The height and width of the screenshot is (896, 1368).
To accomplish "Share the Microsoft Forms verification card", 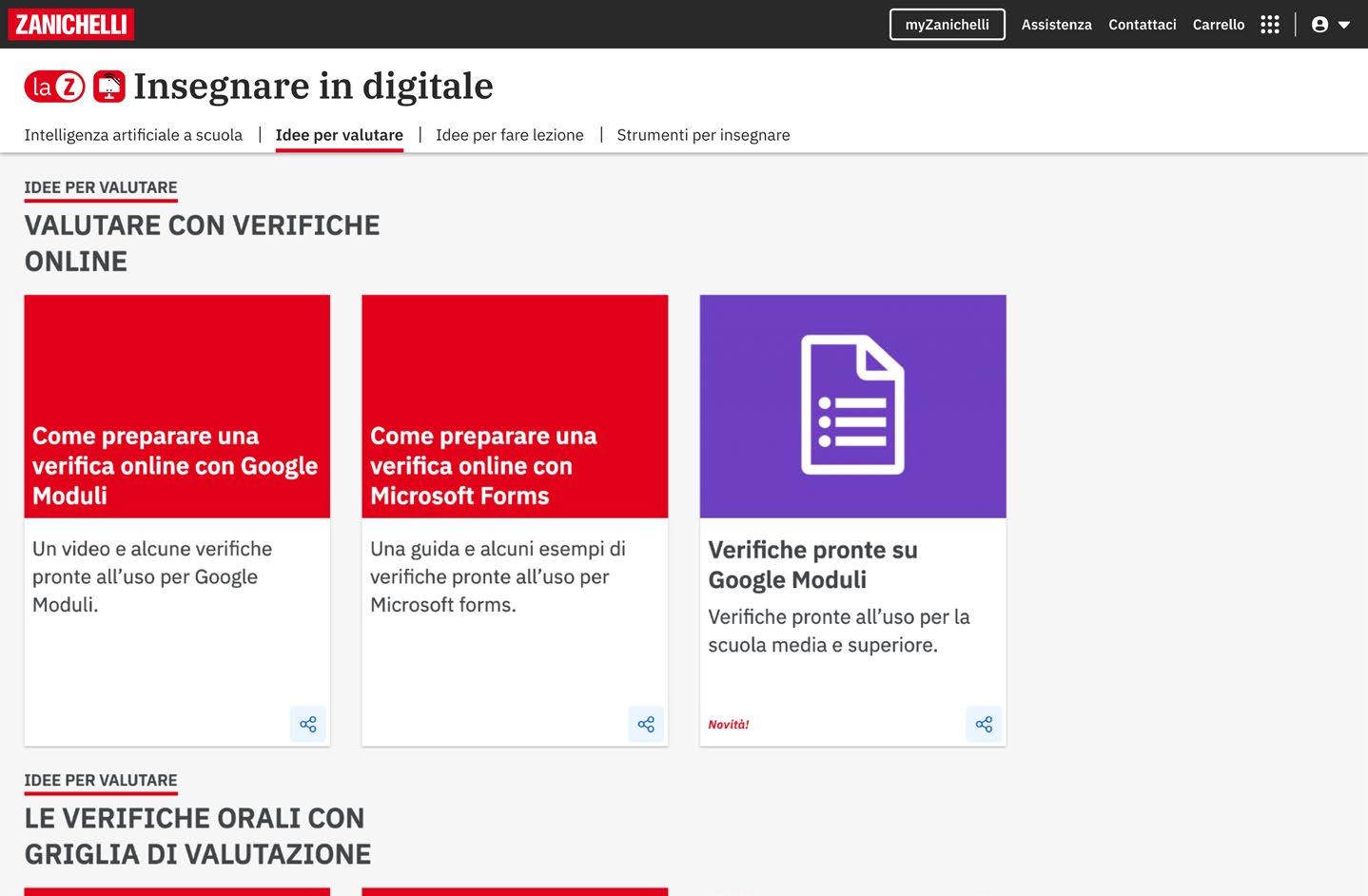I will [x=646, y=725].
